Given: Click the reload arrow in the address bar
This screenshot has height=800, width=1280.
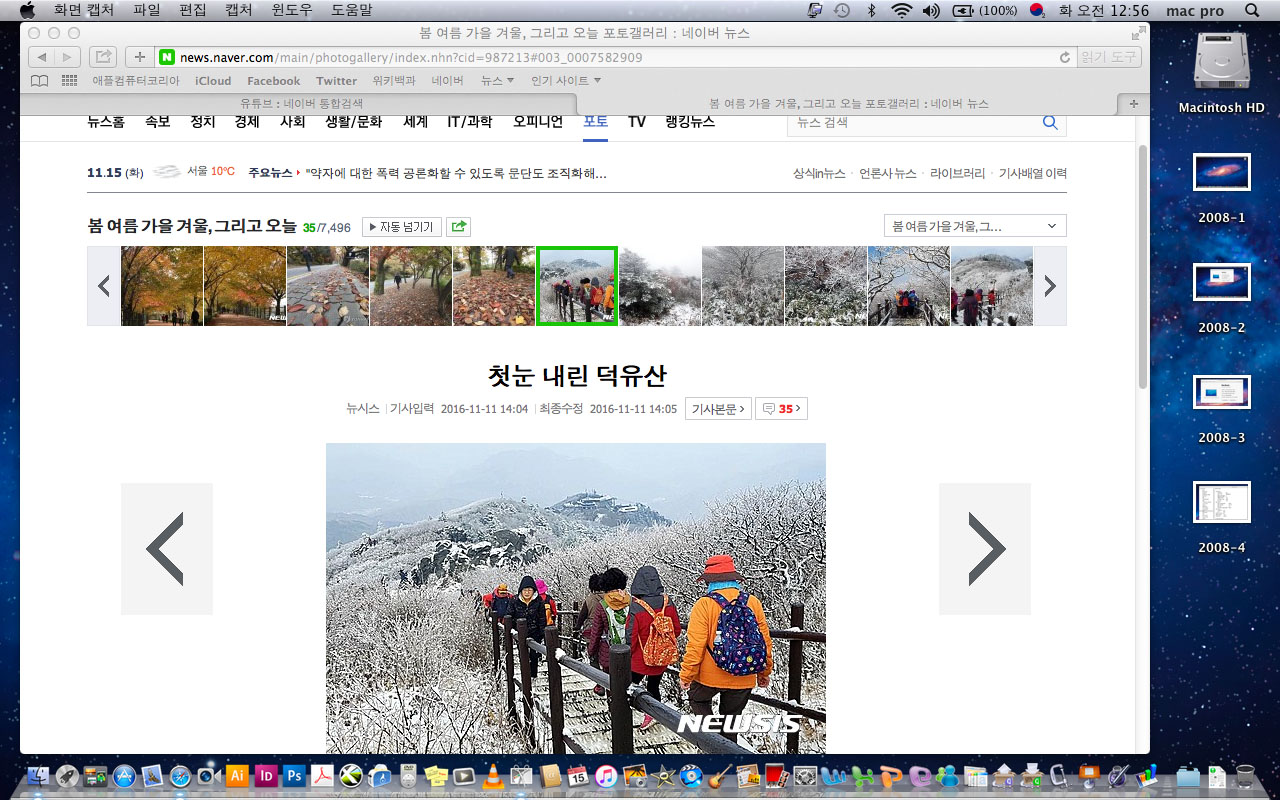Looking at the screenshot, I should (x=1064, y=57).
